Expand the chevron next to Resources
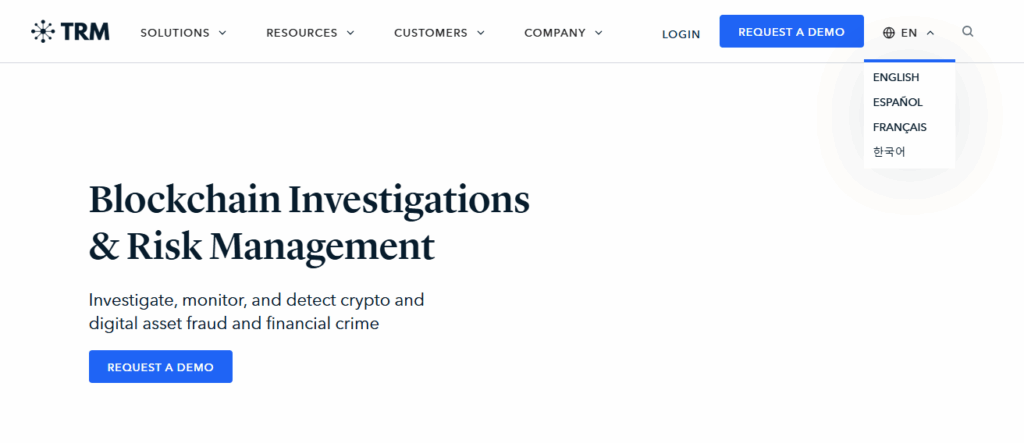This screenshot has height=443, width=1024. click(350, 33)
